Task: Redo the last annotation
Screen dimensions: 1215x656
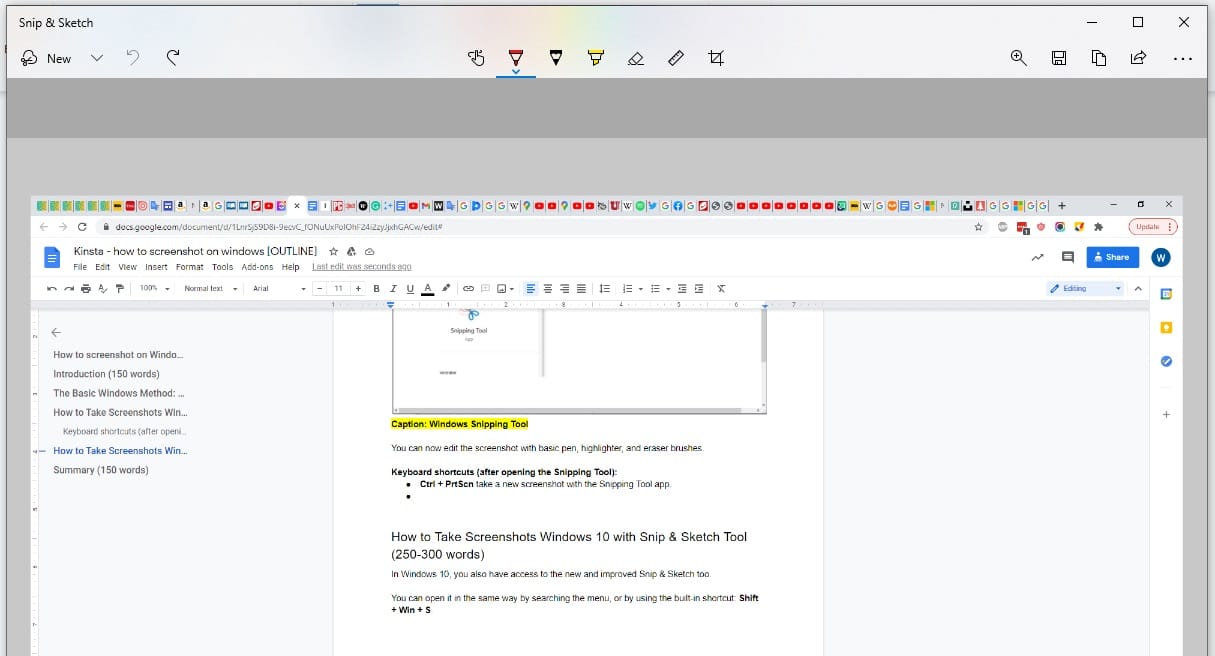Action: (173, 58)
